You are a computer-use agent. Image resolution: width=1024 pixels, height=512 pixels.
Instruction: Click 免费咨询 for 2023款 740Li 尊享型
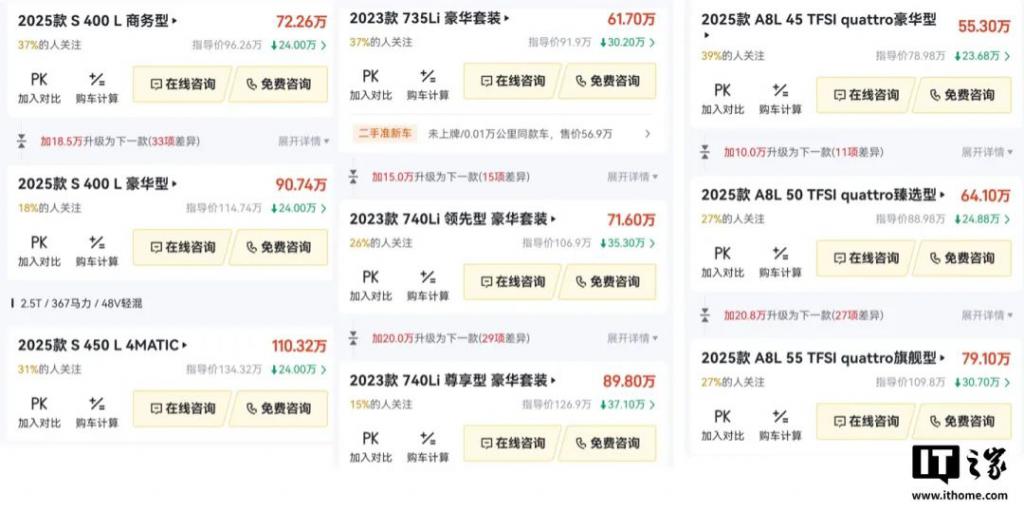(608, 443)
